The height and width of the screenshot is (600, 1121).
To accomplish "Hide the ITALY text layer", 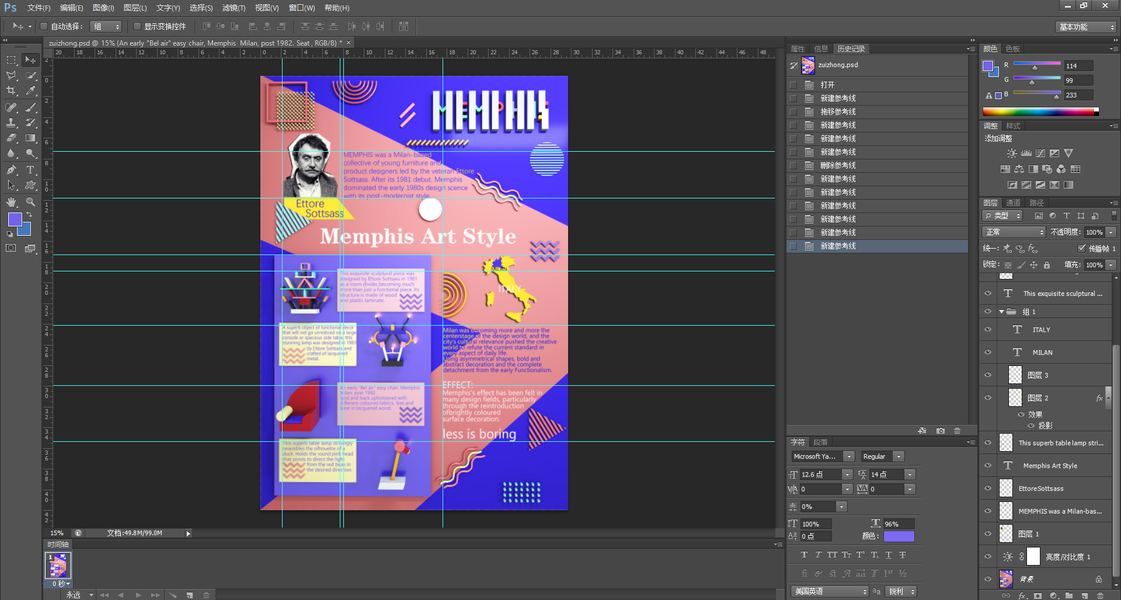I will coord(988,330).
